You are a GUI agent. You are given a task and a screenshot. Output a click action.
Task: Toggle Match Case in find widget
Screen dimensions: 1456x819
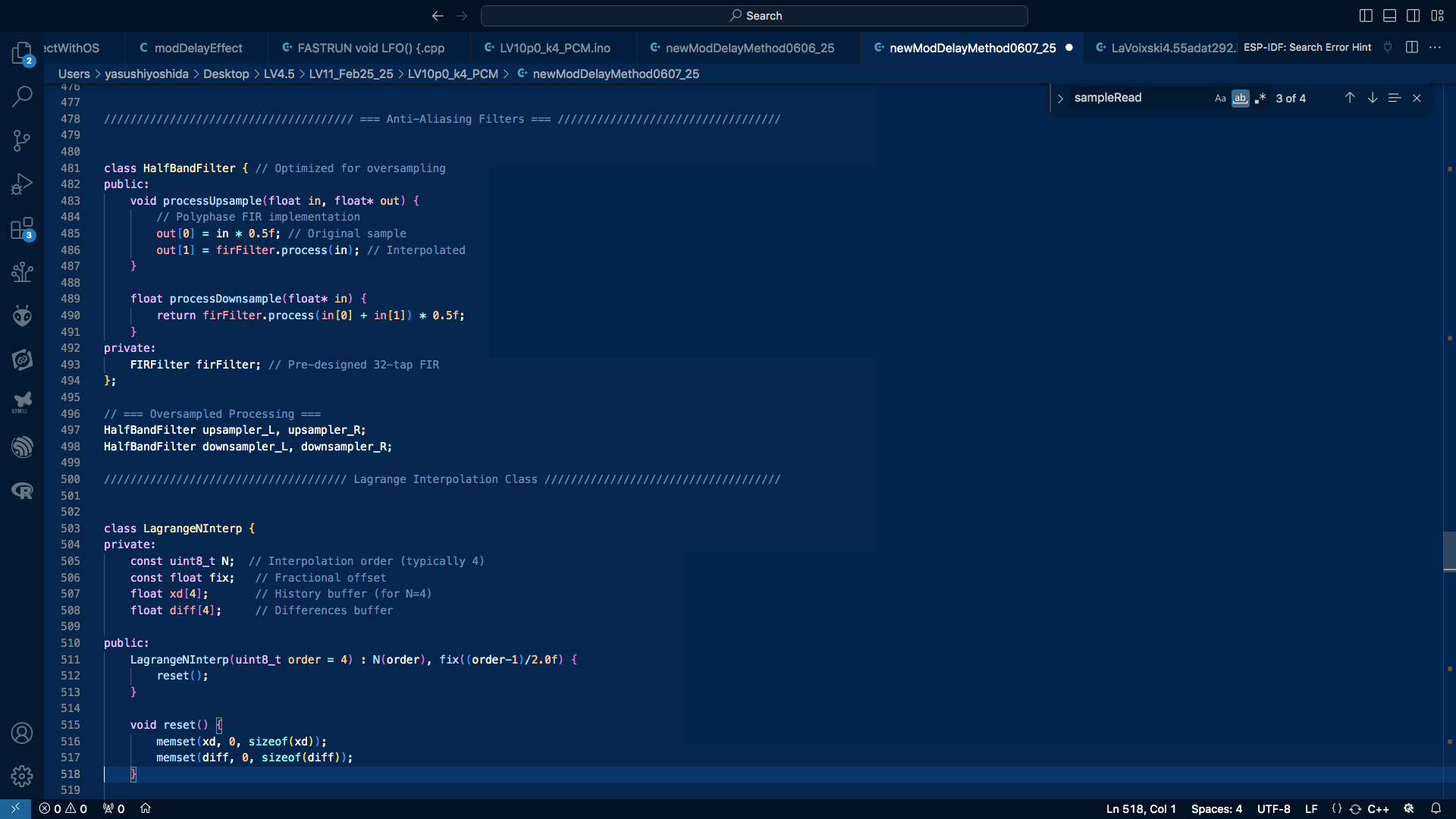point(1220,99)
